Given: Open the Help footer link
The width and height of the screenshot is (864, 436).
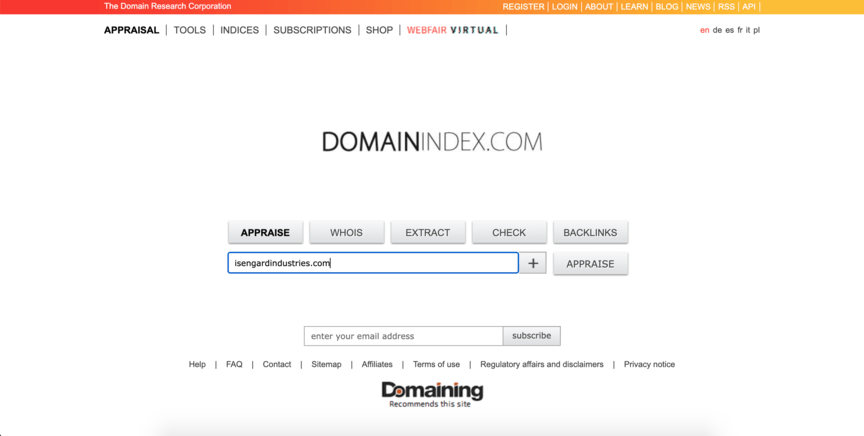Looking at the screenshot, I should (197, 364).
